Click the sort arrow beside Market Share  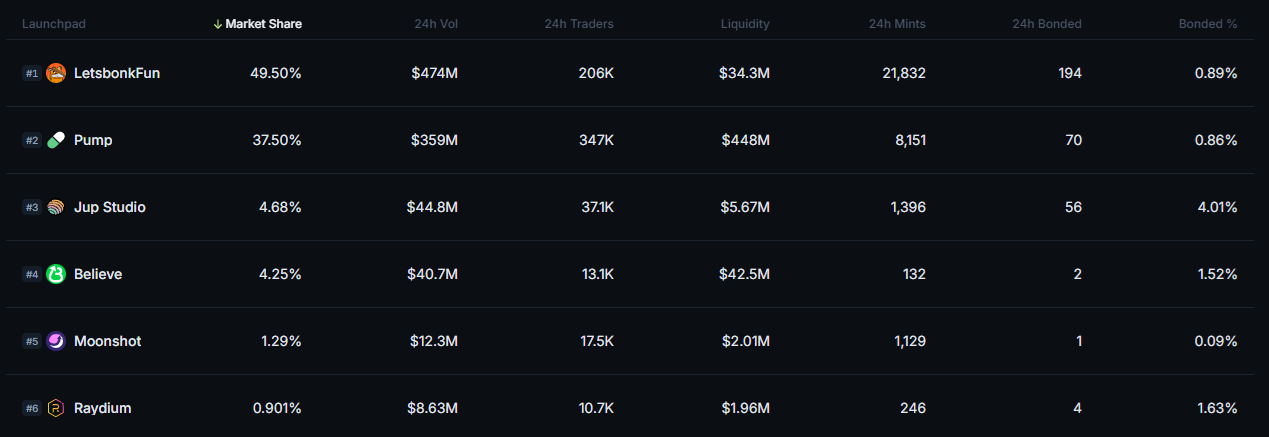click(218, 24)
